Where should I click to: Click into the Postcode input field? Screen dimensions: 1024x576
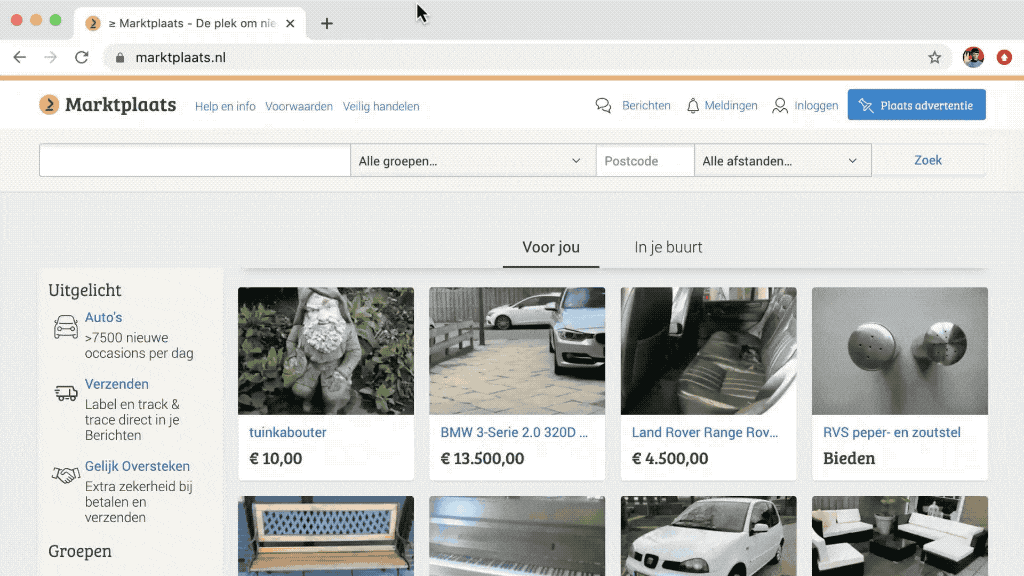point(645,161)
